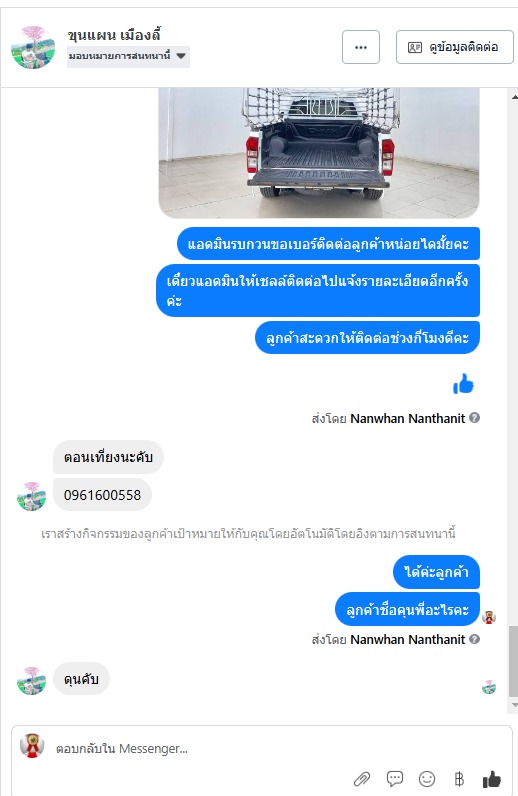Click help icon beside upper Nanwhan Nanthanit
The width and height of the screenshot is (518, 796).
point(474,418)
